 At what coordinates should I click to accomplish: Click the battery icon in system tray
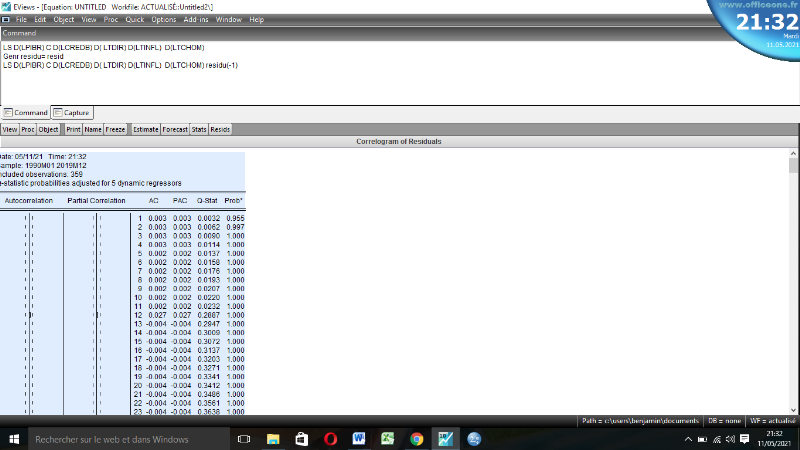tap(703, 439)
